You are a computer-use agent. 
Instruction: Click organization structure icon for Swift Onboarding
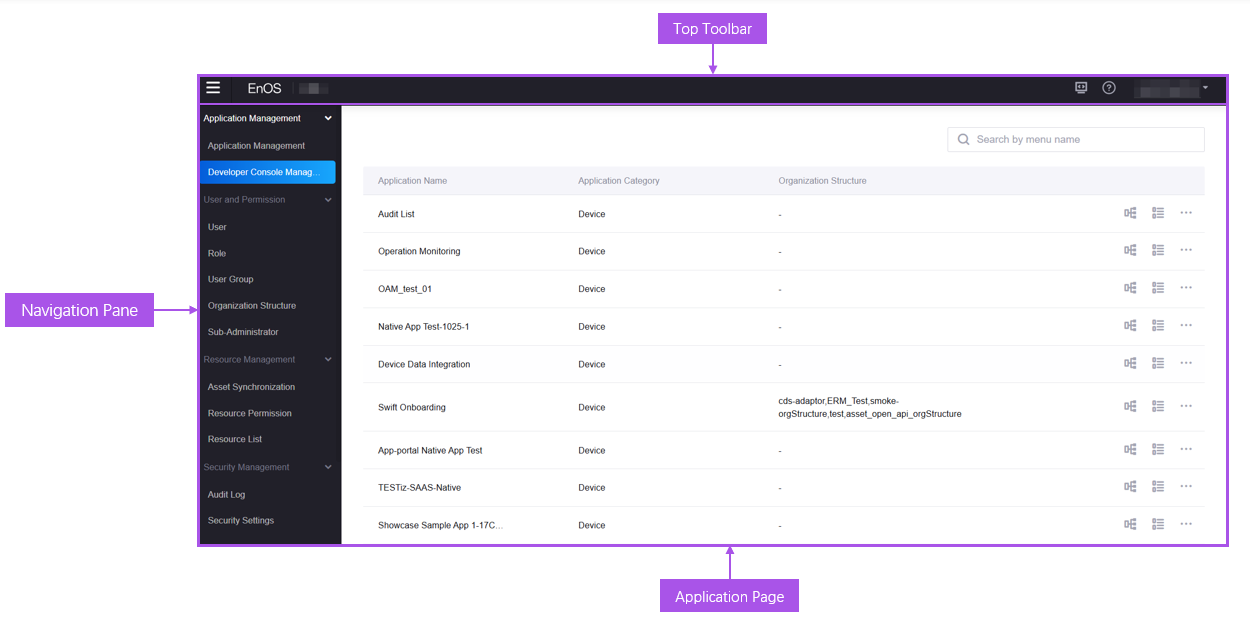pyautogui.click(x=1130, y=406)
